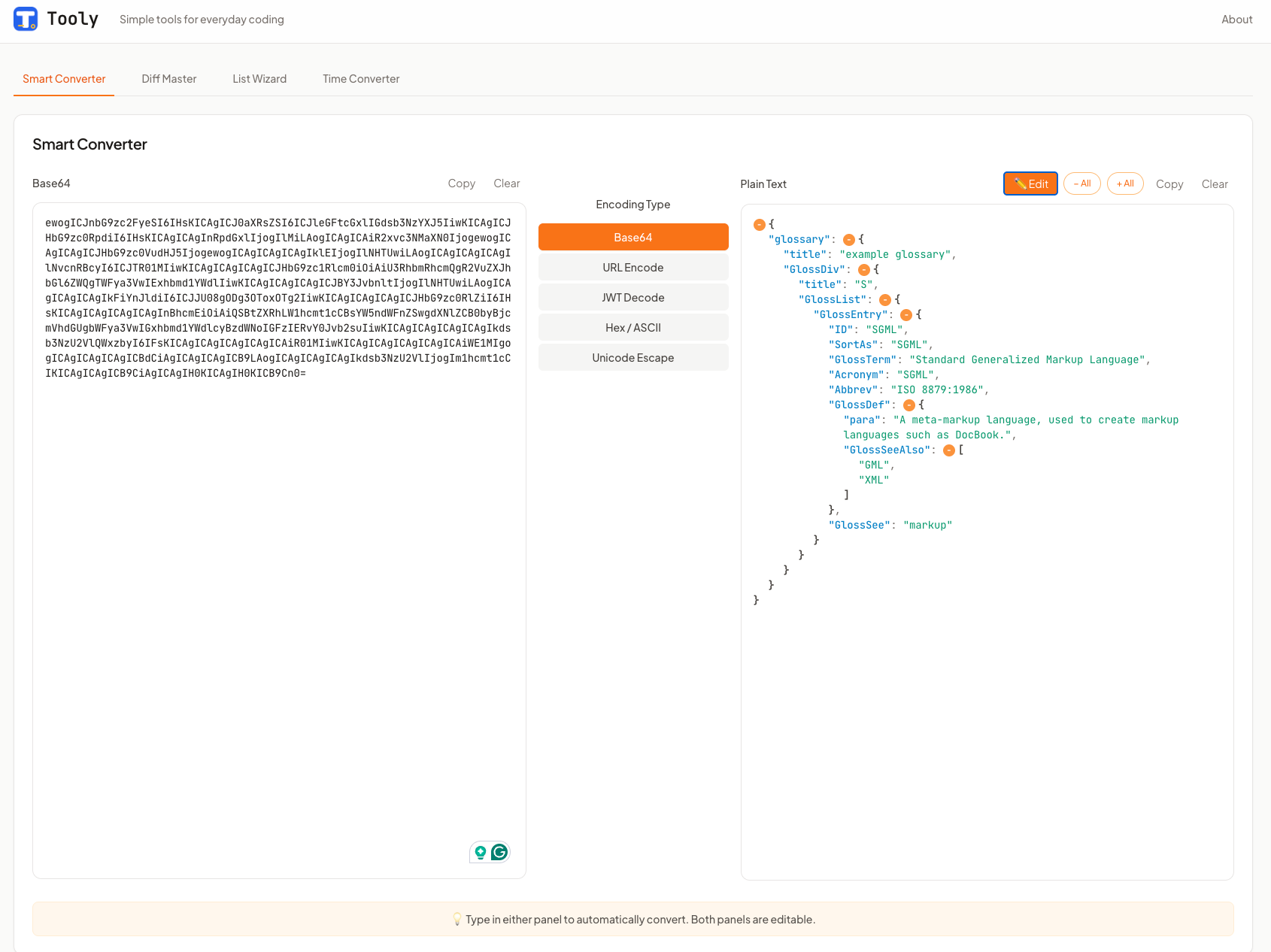The width and height of the screenshot is (1271, 952).
Task: Collapse the root JSON object
Action: pos(760,224)
